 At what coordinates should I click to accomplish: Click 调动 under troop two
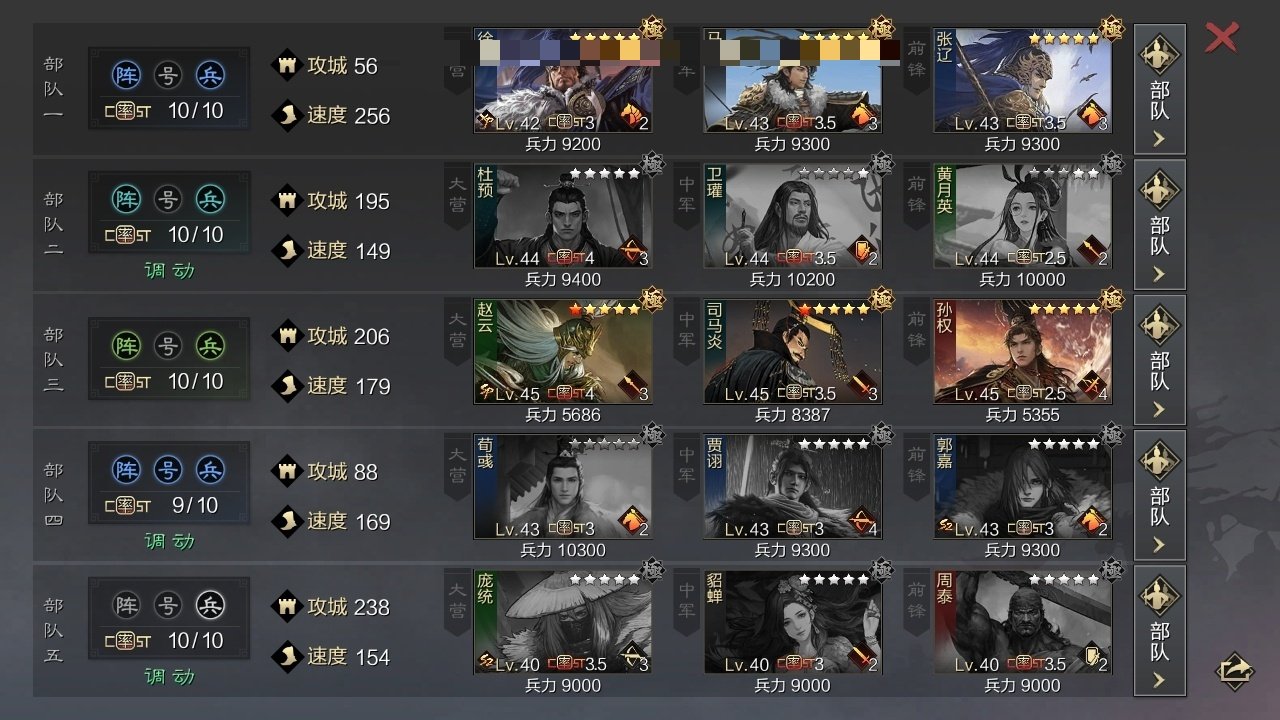pyautogui.click(x=169, y=270)
